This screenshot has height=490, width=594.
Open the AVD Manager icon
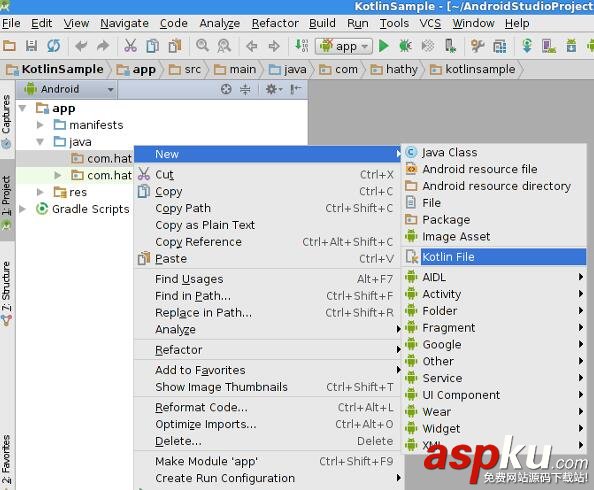point(549,46)
